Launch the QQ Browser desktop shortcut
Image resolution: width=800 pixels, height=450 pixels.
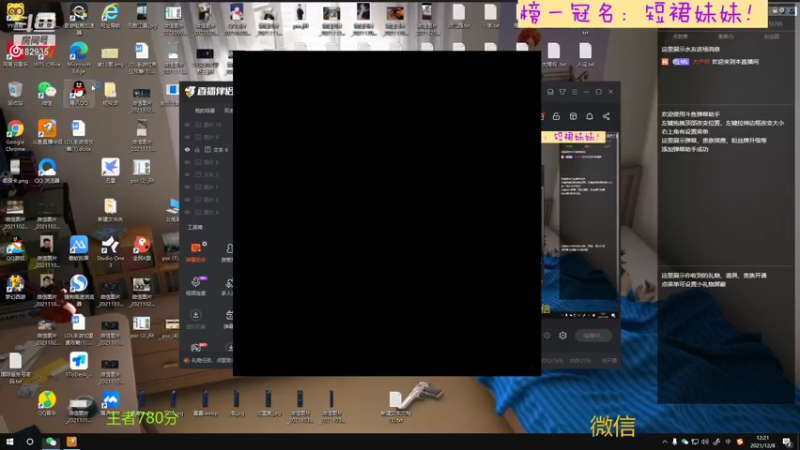47,171
